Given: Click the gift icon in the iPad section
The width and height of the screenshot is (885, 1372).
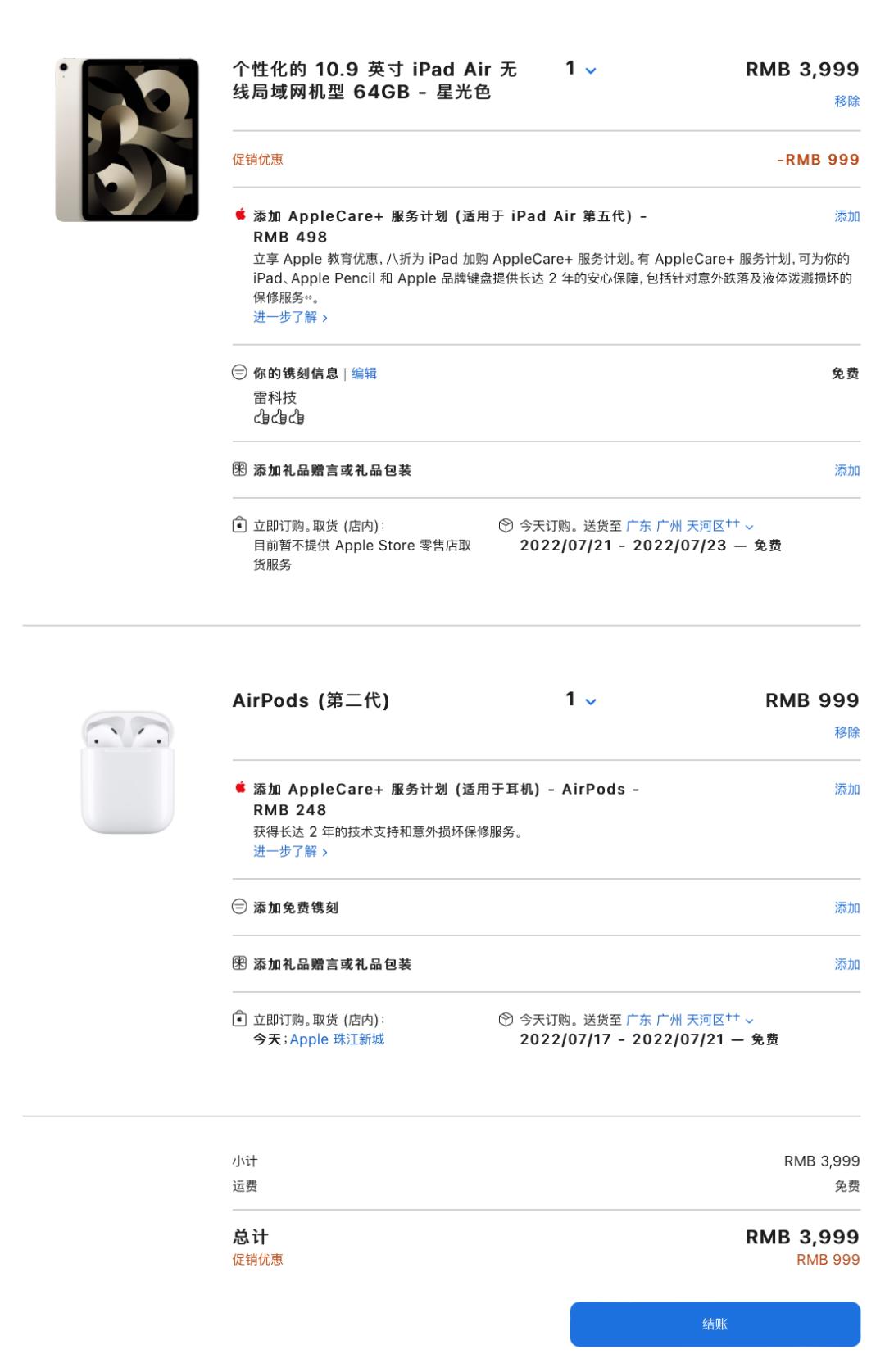Looking at the screenshot, I should [239, 469].
